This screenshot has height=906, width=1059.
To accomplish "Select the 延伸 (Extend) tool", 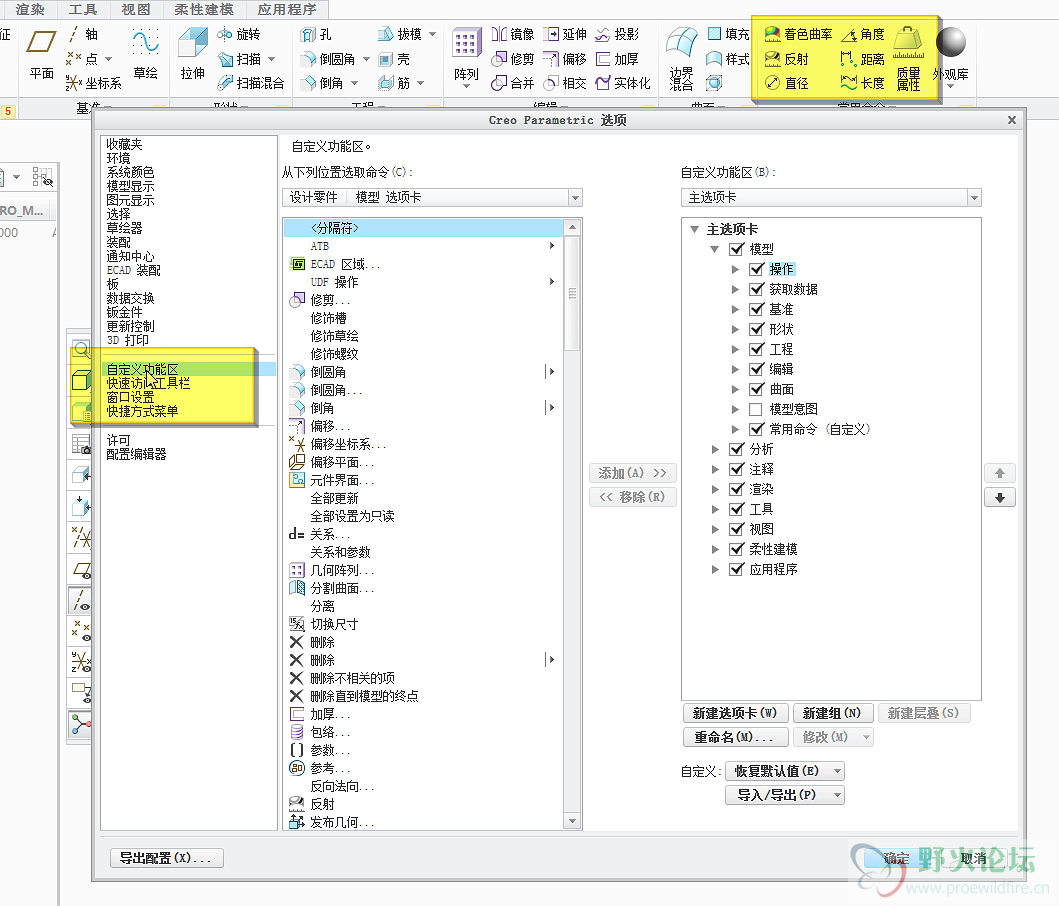I will [566, 34].
